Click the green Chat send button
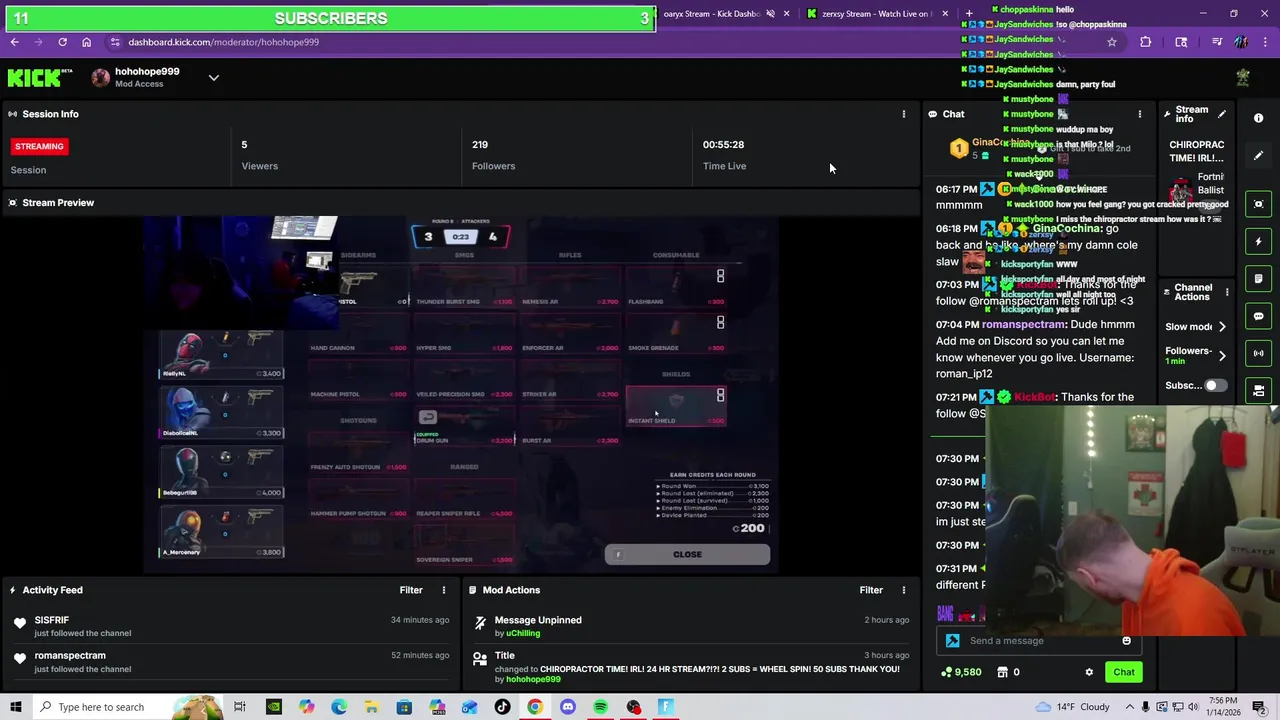Viewport: 1280px width, 720px height. (1124, 672)
